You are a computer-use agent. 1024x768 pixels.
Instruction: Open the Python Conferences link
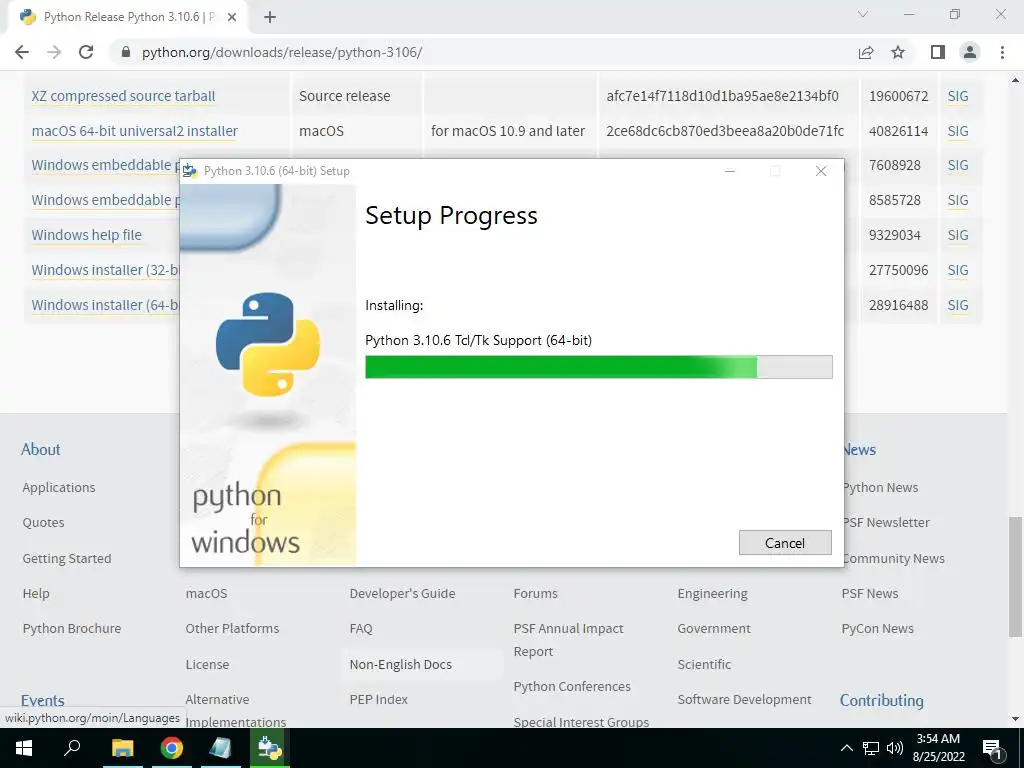pos(572,686)
